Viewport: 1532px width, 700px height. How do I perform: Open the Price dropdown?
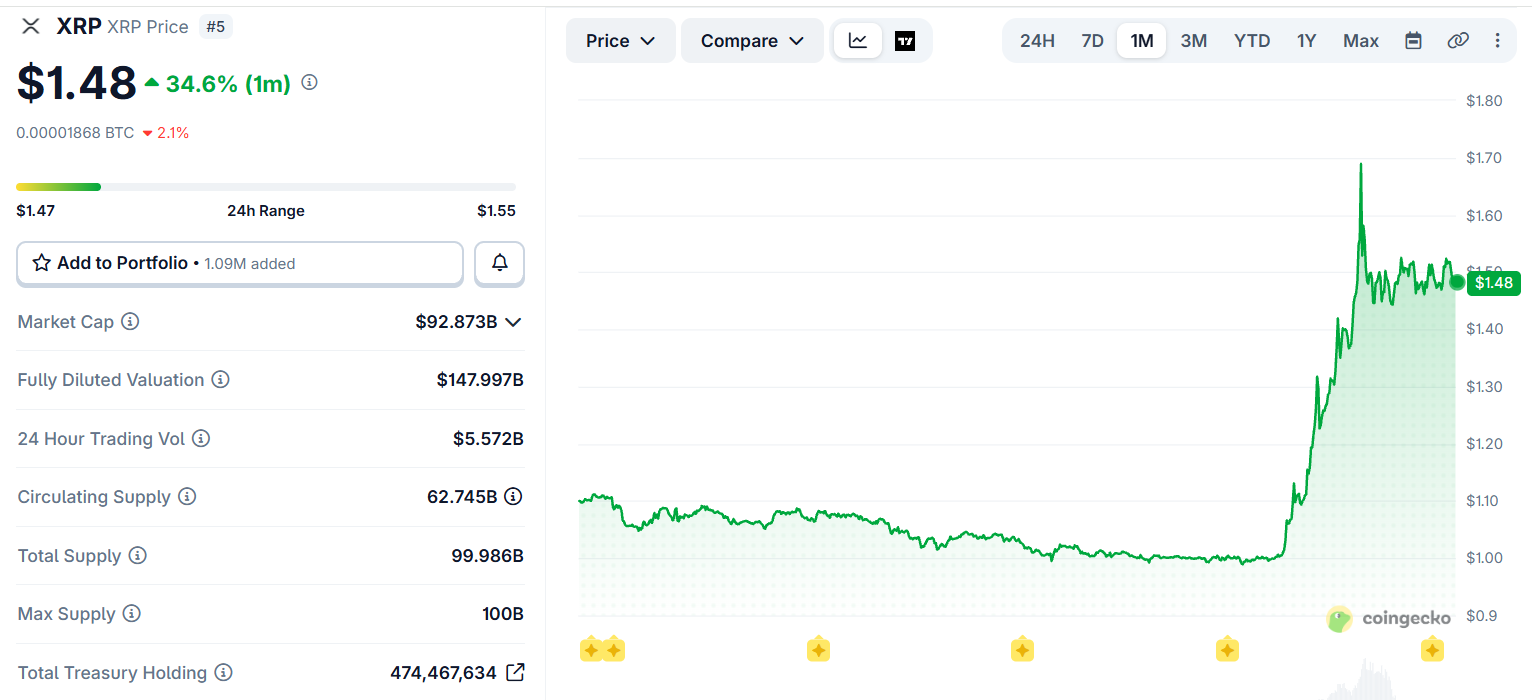621,41
